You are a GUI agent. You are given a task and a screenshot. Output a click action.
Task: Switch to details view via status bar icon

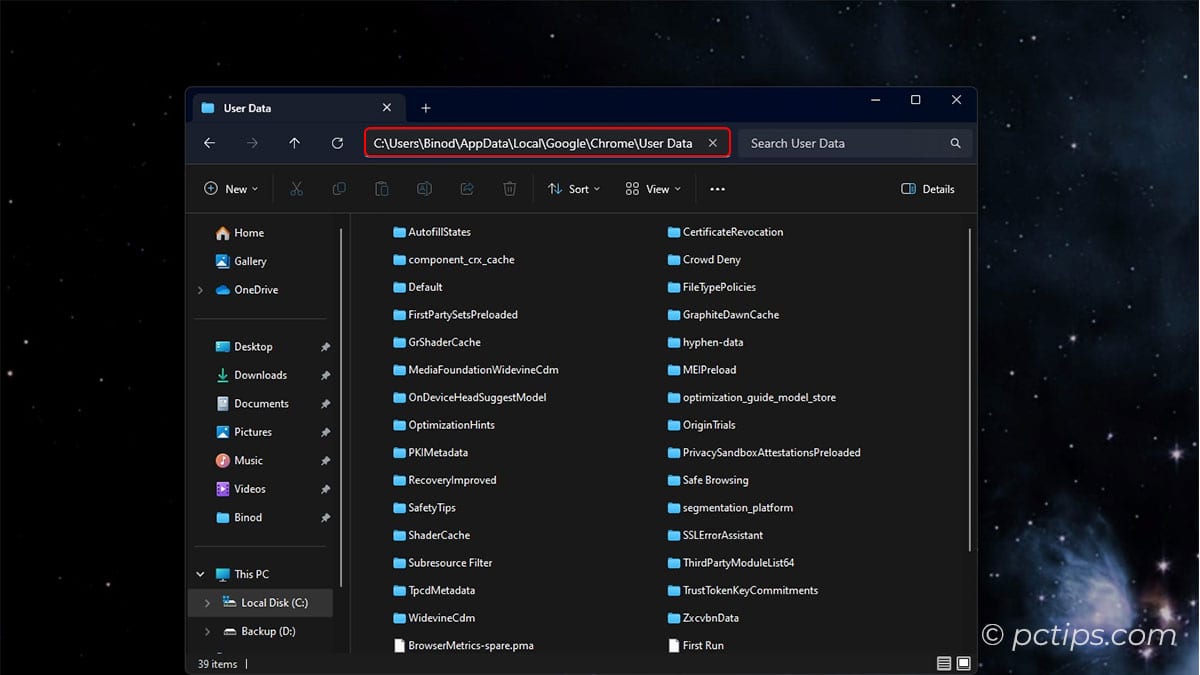coord(942,662)
